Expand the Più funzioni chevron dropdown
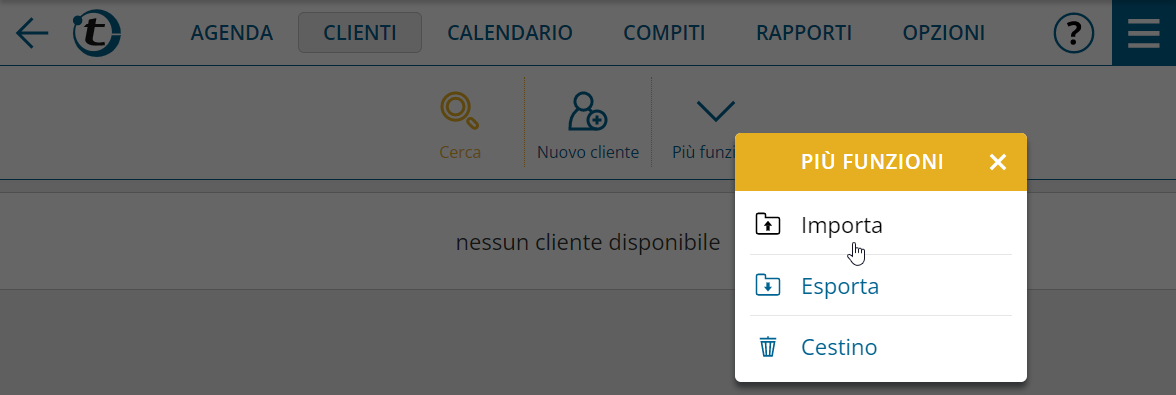The height and width of the screenshot is (395, 1176). click(716, 111)
